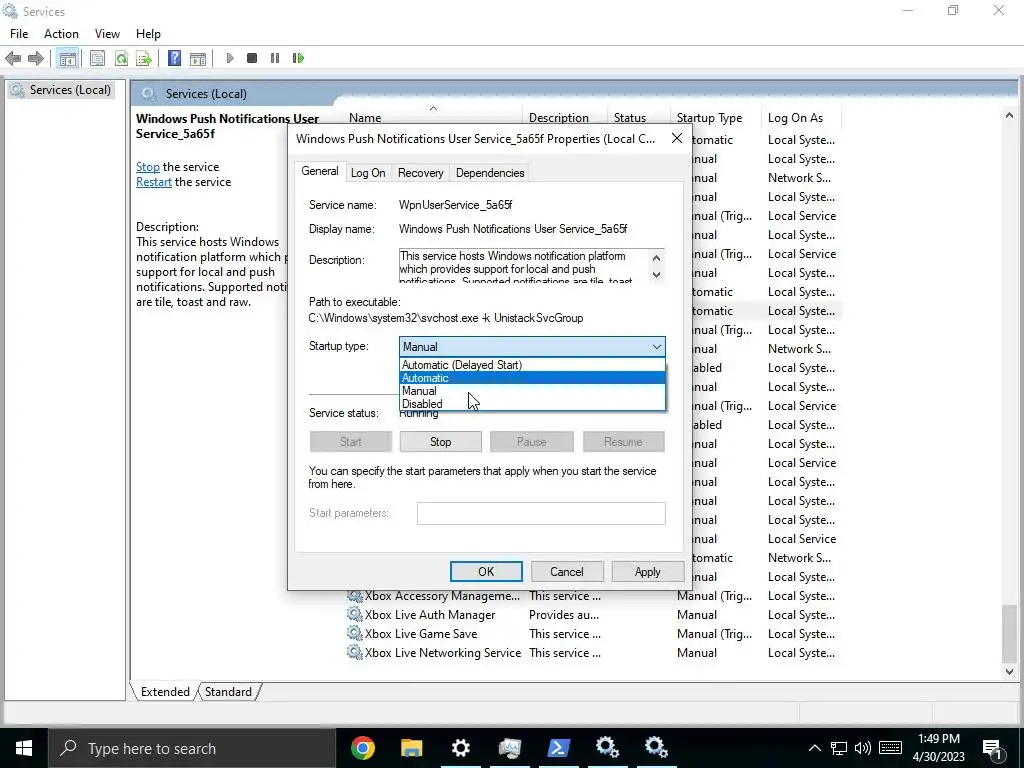The image size is (1024, 768).
Task: Click the Stop button in the properties dialog
Action: click(440, 442)
